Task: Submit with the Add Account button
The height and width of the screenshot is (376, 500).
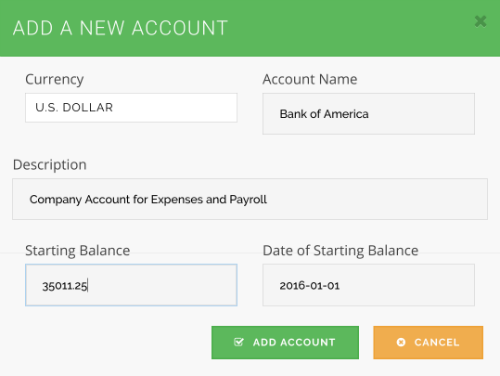Action: click(x=285, y=342)
